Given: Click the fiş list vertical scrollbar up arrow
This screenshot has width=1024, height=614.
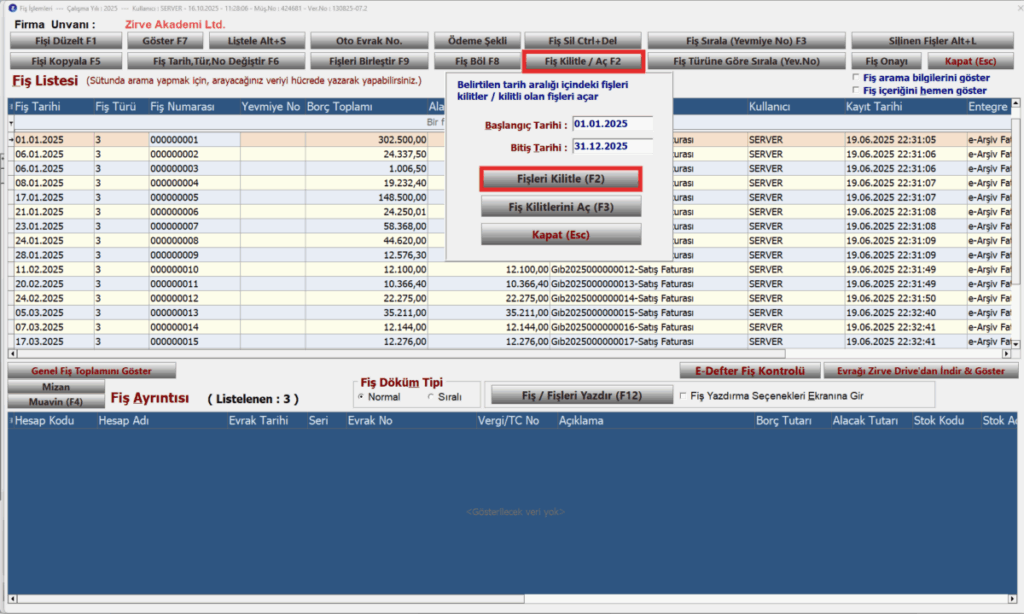Looking at the screenshot, I should 1016,104.
